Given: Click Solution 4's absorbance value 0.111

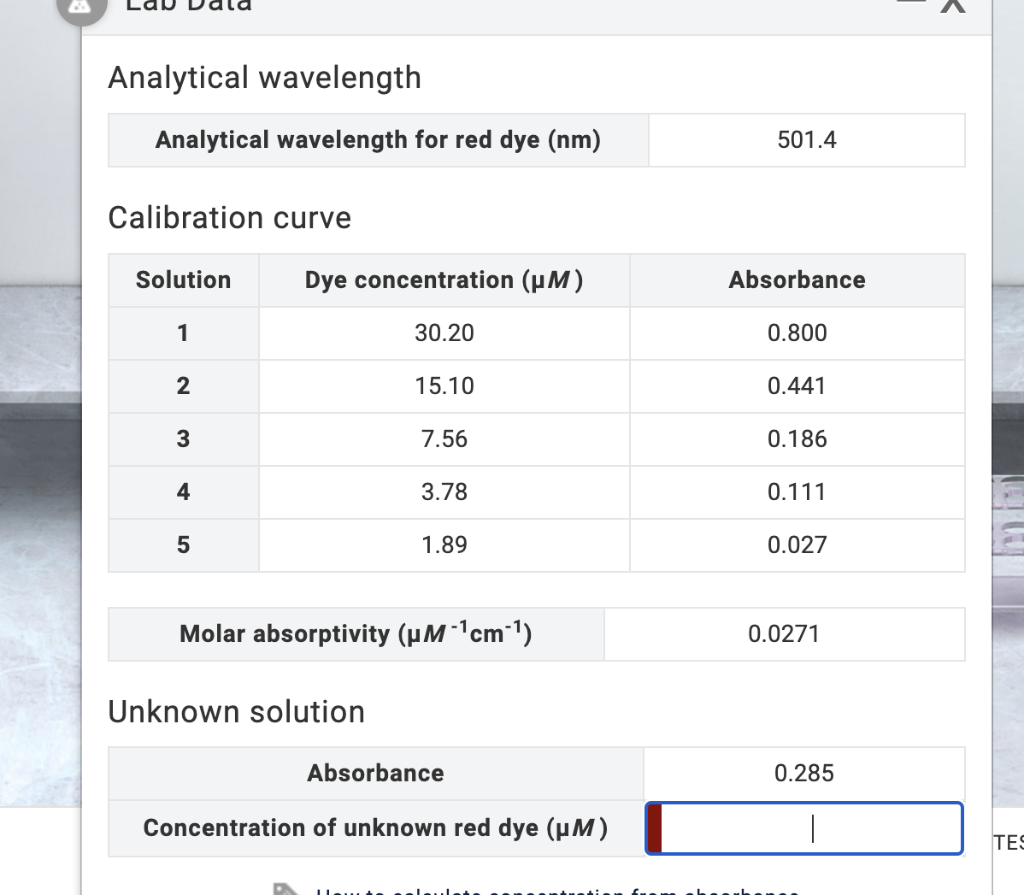Looking at the screenshot, I should click(797, 492).
